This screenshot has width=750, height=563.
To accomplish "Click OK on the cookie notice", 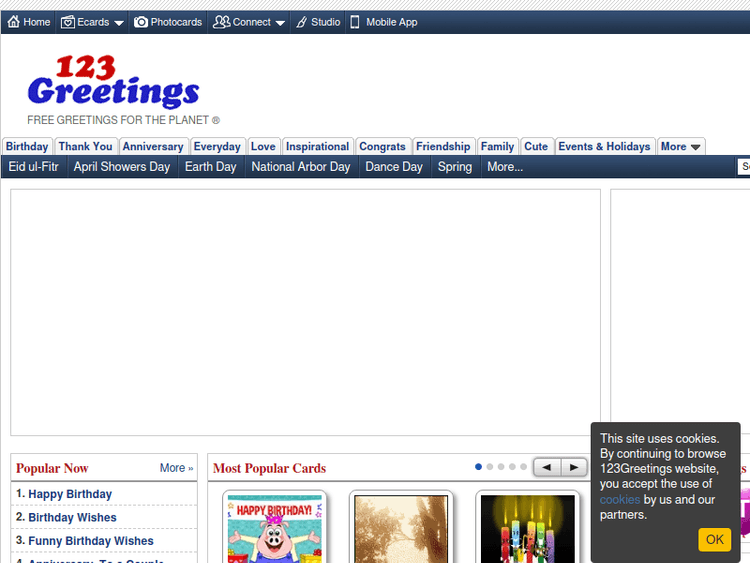I will (x=715, y=540).
